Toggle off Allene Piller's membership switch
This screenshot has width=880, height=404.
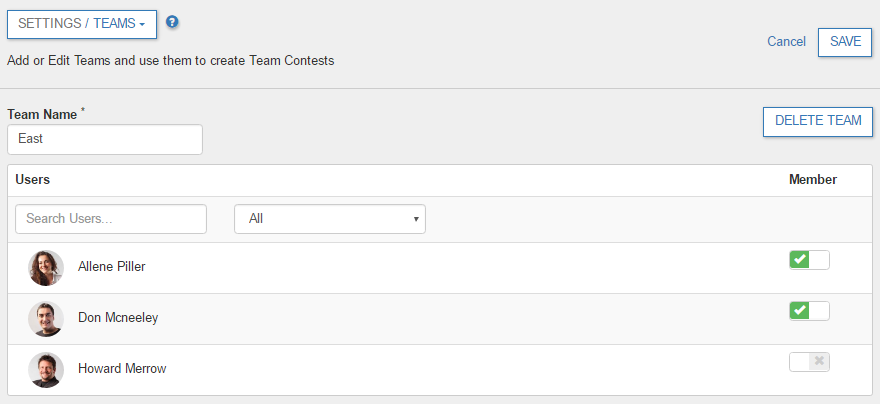[809, 260]
